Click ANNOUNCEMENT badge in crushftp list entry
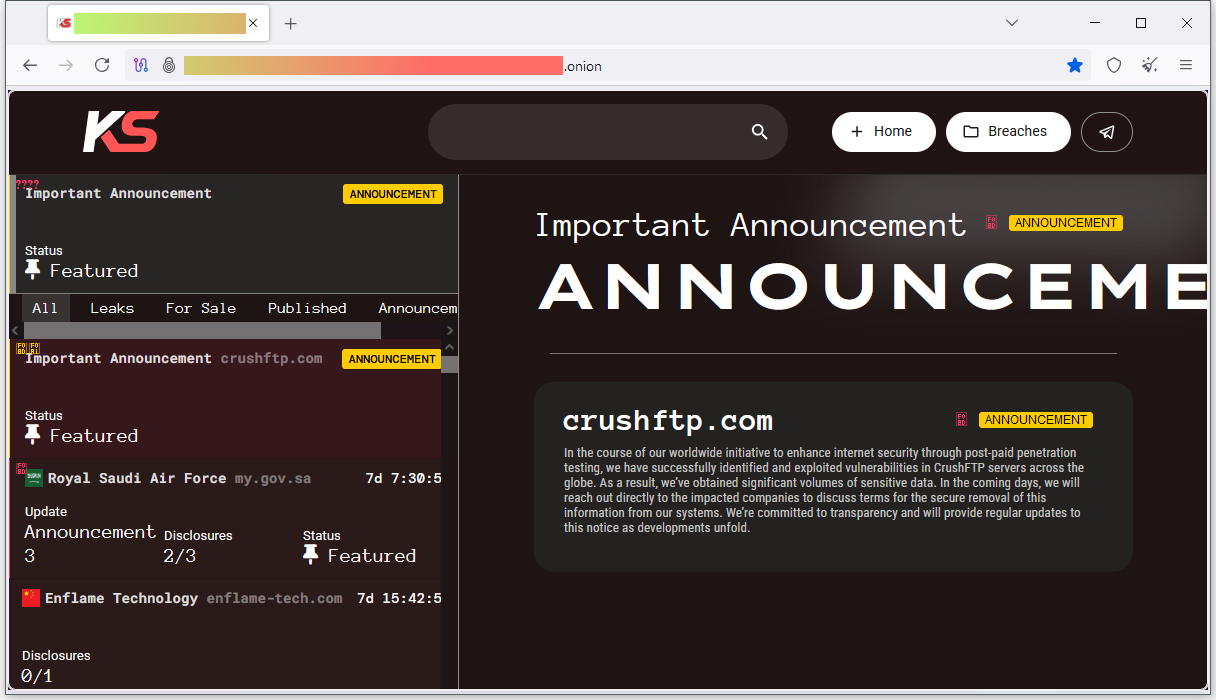Image resolution: width=1216 pixels, height=700 pixels. pos(391,359)
